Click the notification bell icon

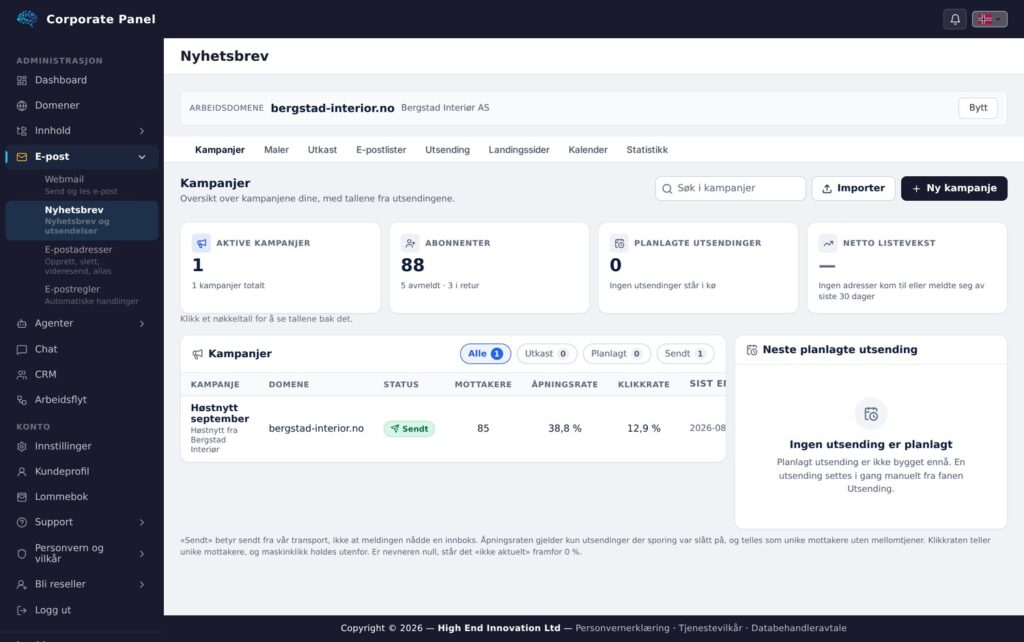[x=955, y=19]
